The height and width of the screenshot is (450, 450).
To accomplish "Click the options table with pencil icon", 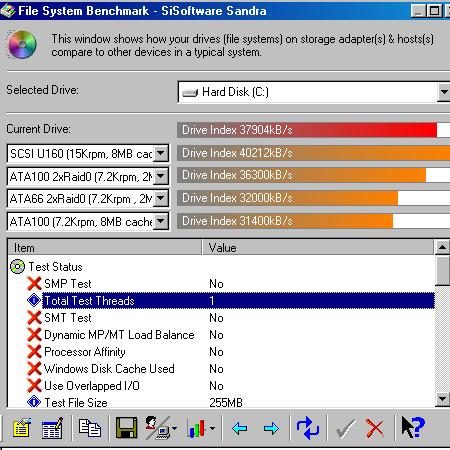I will [x=52, y=428].
